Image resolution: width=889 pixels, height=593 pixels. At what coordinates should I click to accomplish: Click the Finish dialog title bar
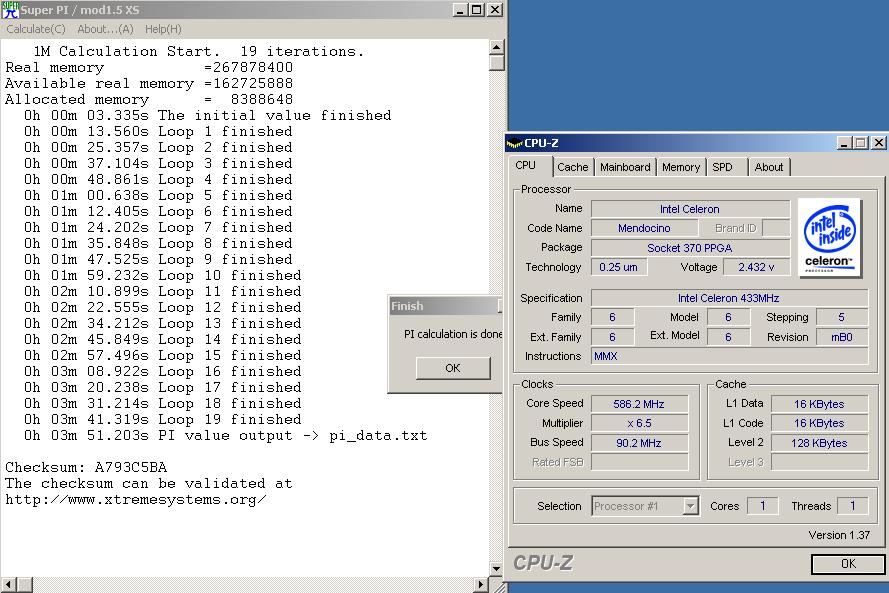point(446,306)
